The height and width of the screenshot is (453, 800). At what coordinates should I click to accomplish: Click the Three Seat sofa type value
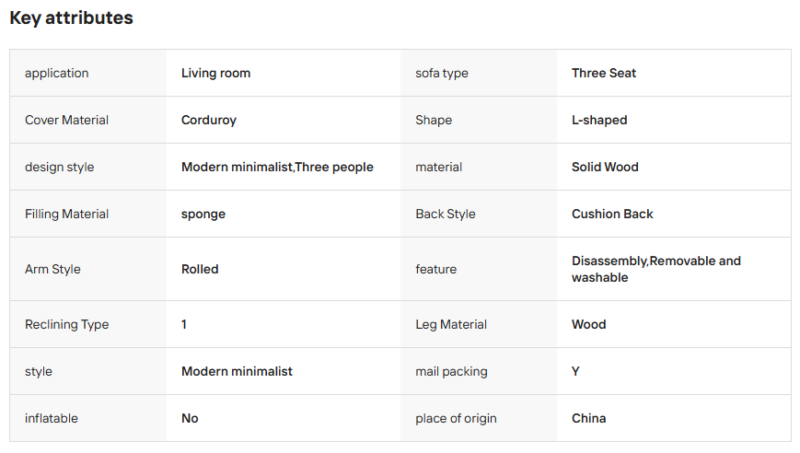[x=604, y=73]
